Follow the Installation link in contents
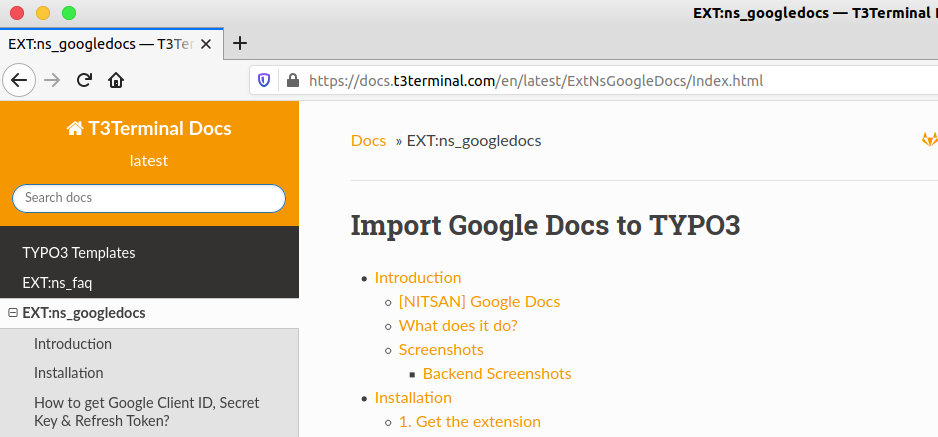 (413, 398)
